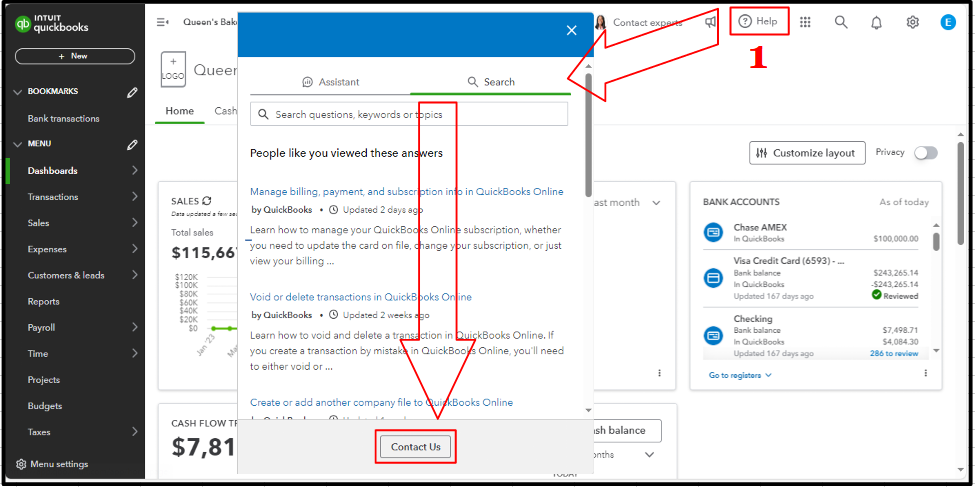975x487 pixels.
Task: Expand the Sales menu chevron
Action: click(x=135, y=223)
